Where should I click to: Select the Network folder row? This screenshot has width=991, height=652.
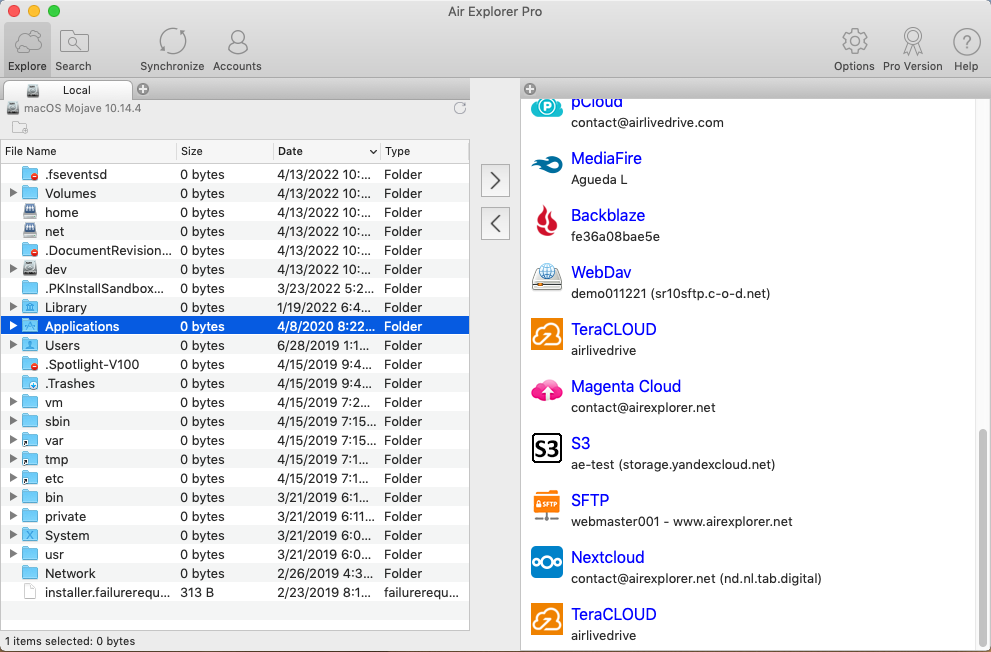pos(234,573)
